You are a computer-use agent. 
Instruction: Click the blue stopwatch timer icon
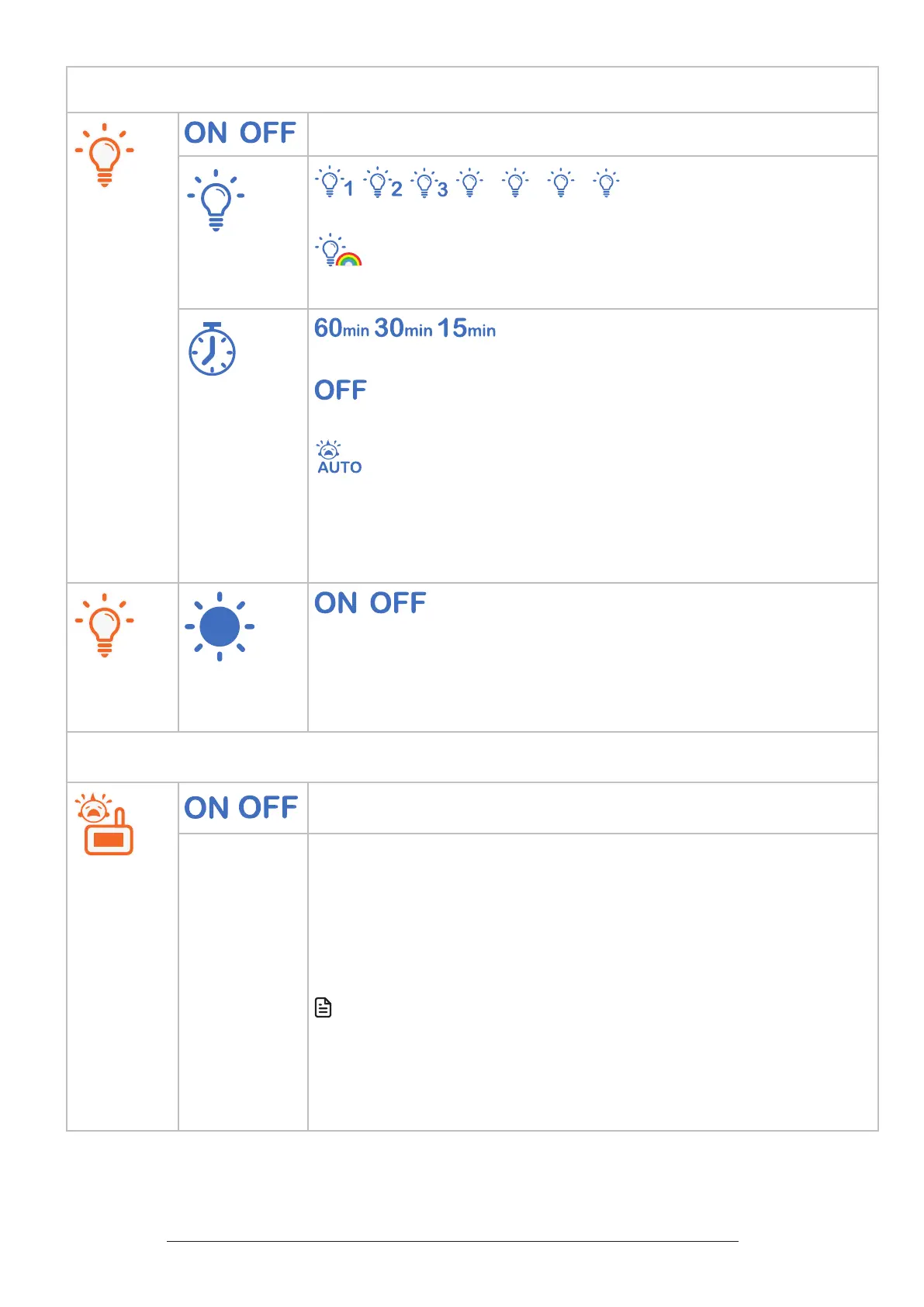[x=212, y=349]
